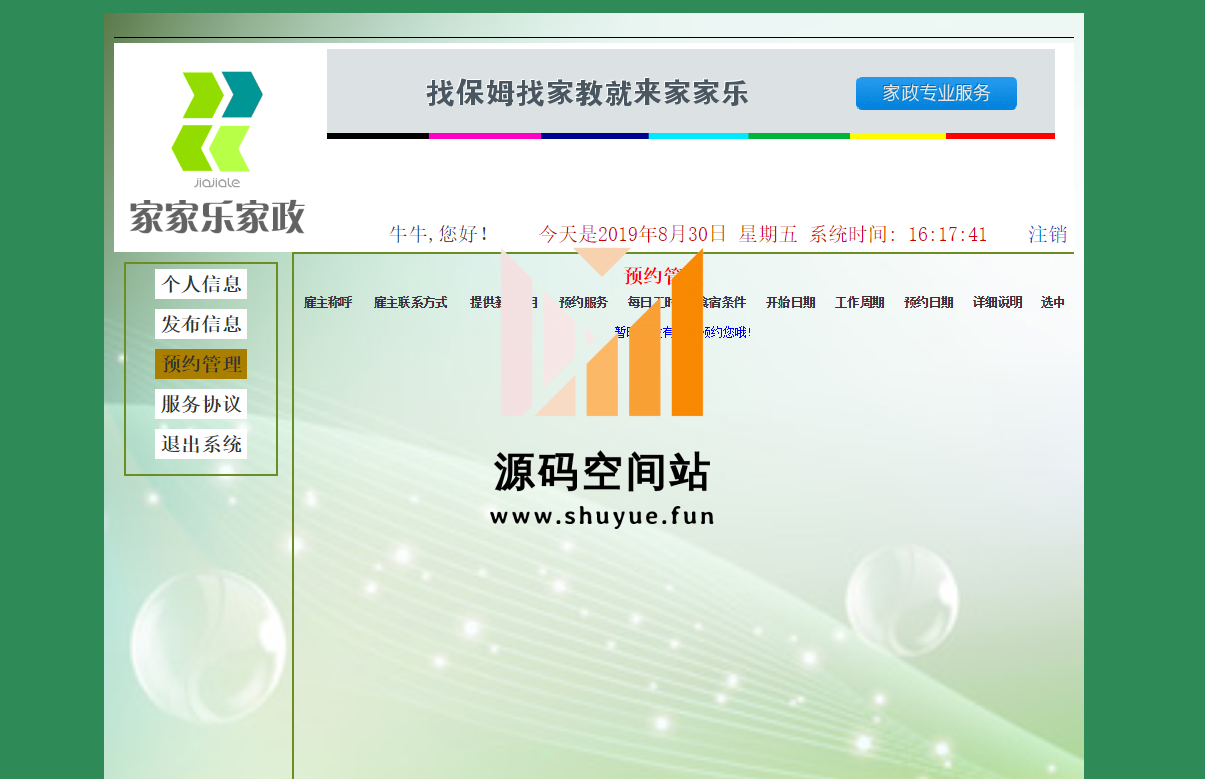
Task: Click the 家家乐家政 green arrow logo
Action: [x=216, y=120]
